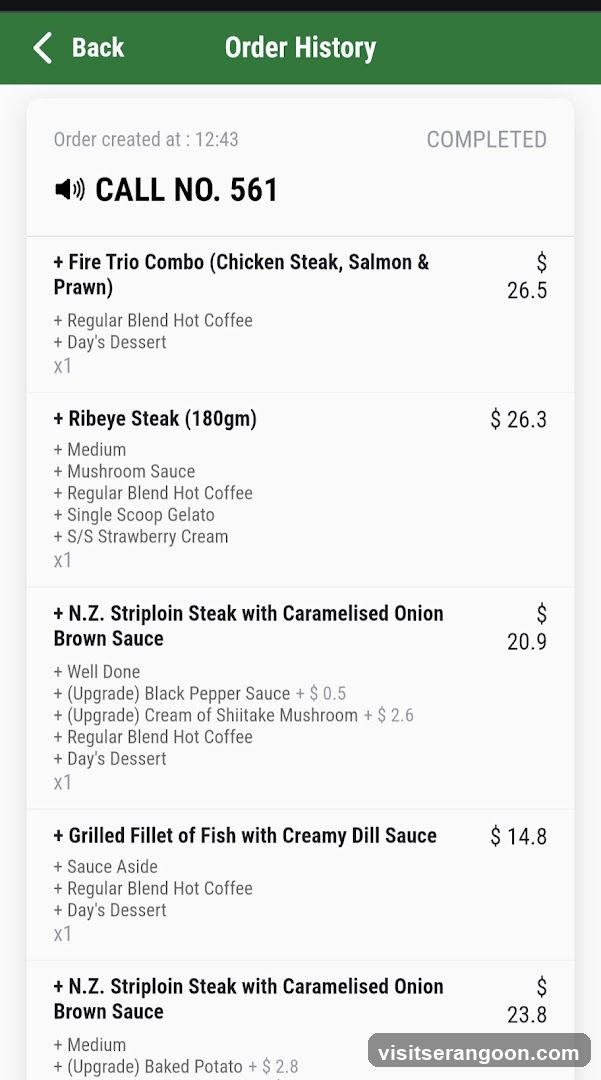
Task: Tap the $ 26.3 Ribeye price
Action: [x=518, y=419]
